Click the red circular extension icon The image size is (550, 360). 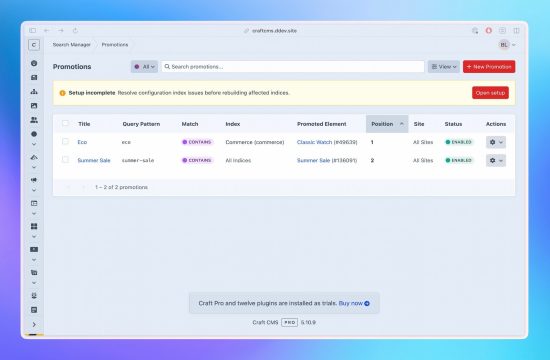pos(489,31)
